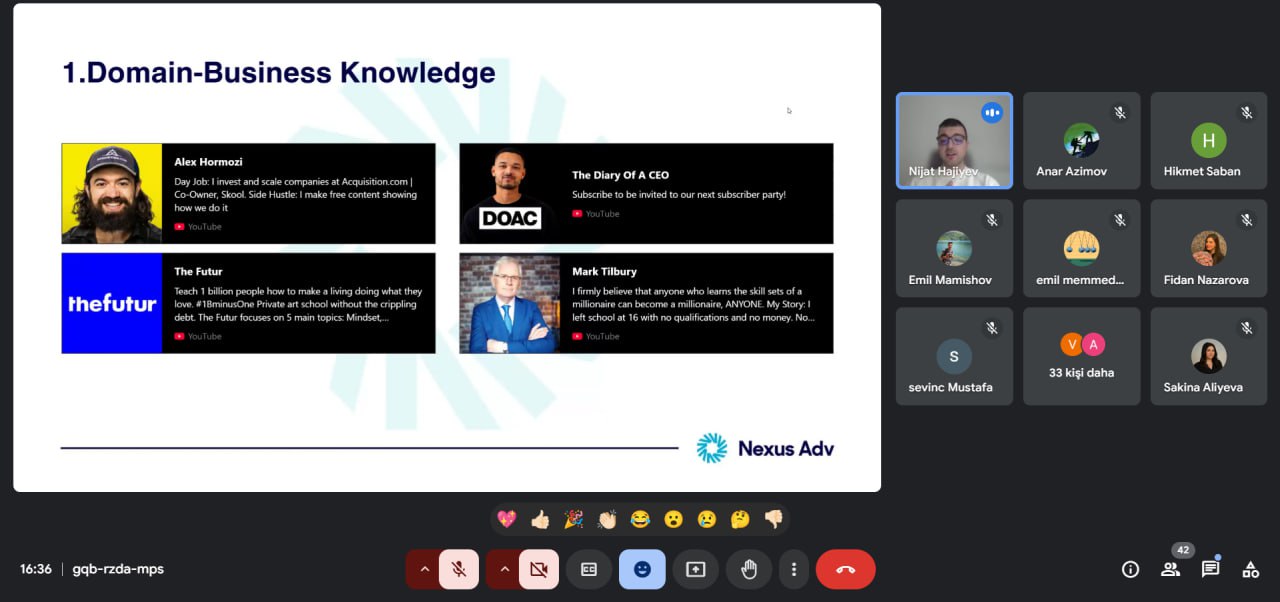The height and width of the screenshot is (602, 1280).
Task: Send the surprised face reaction
Action: [673, 519]
